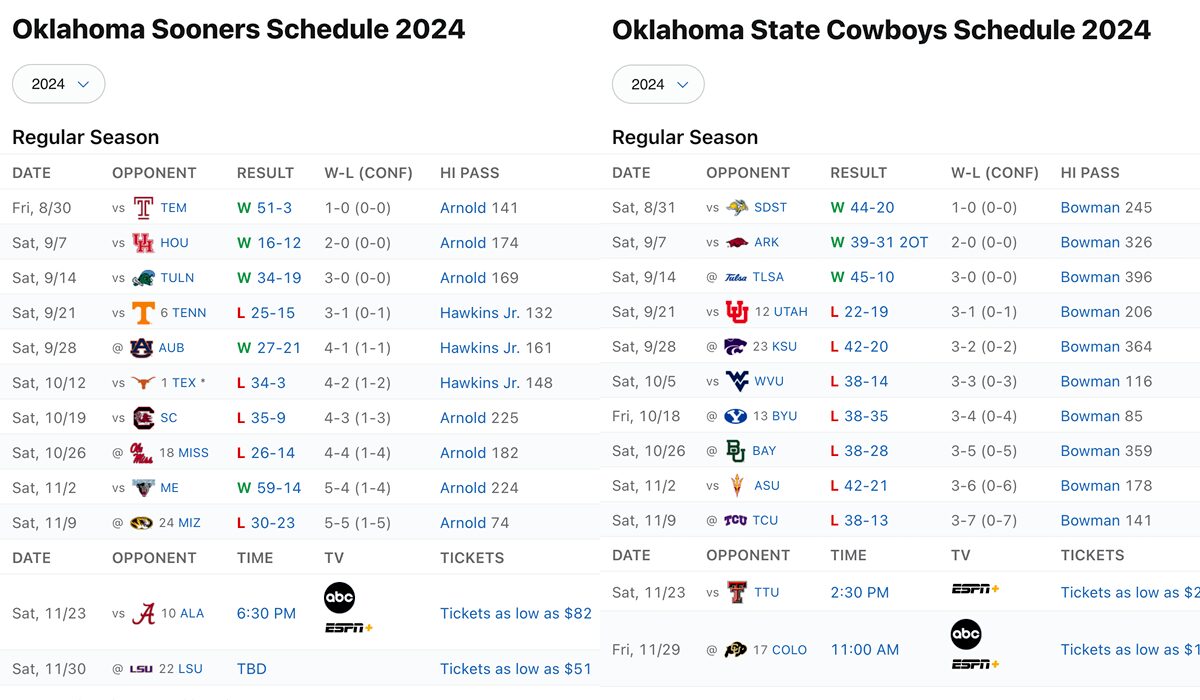Click the Houston Cougars logo icon
This screenshot has width=1200, height=700.
point(143,243)
